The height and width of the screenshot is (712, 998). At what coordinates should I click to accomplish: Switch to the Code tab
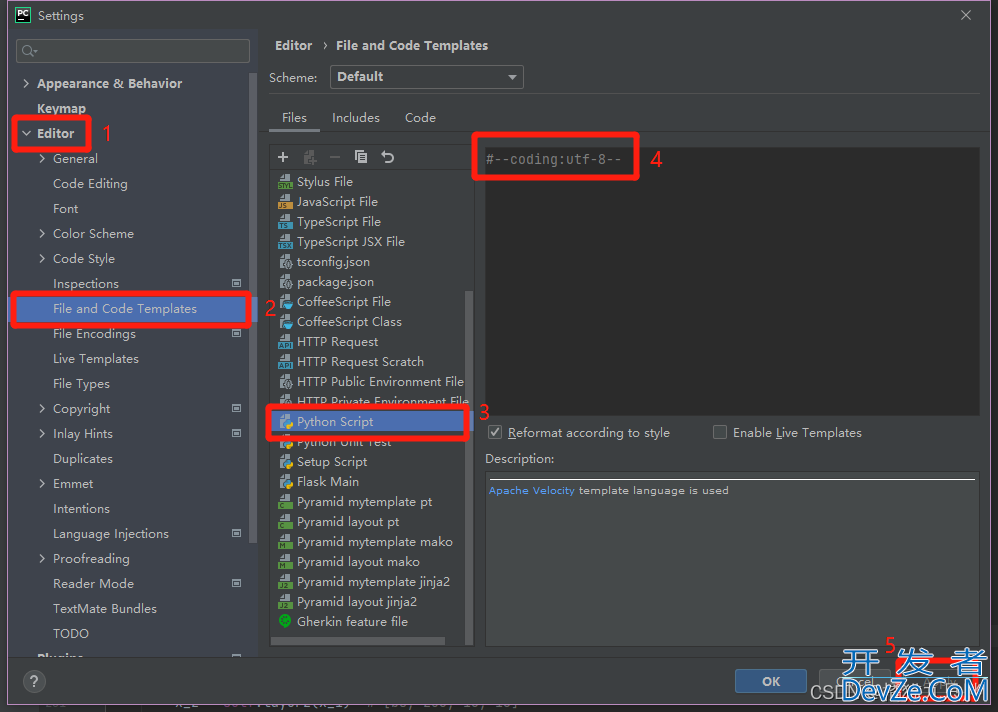(x=420, y=118)
